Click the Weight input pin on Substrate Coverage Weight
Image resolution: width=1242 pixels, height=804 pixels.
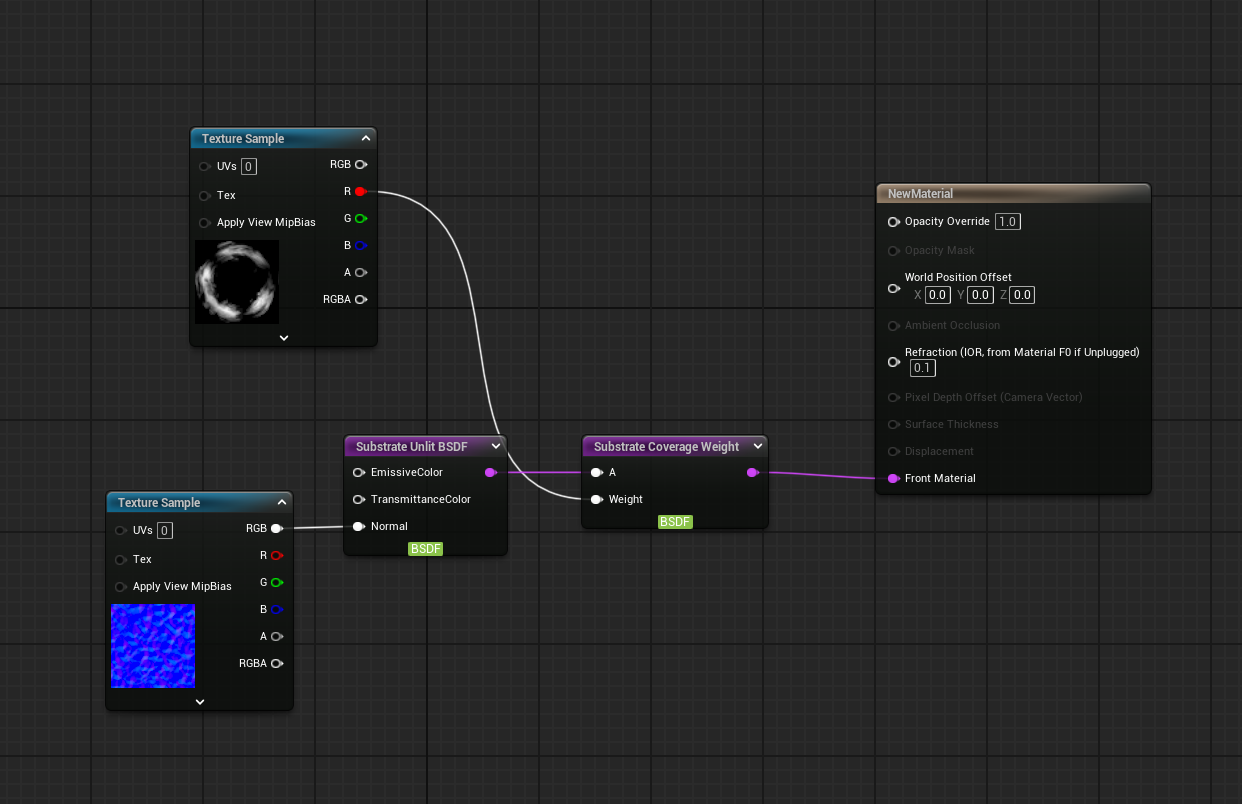[x=597, y=499]
